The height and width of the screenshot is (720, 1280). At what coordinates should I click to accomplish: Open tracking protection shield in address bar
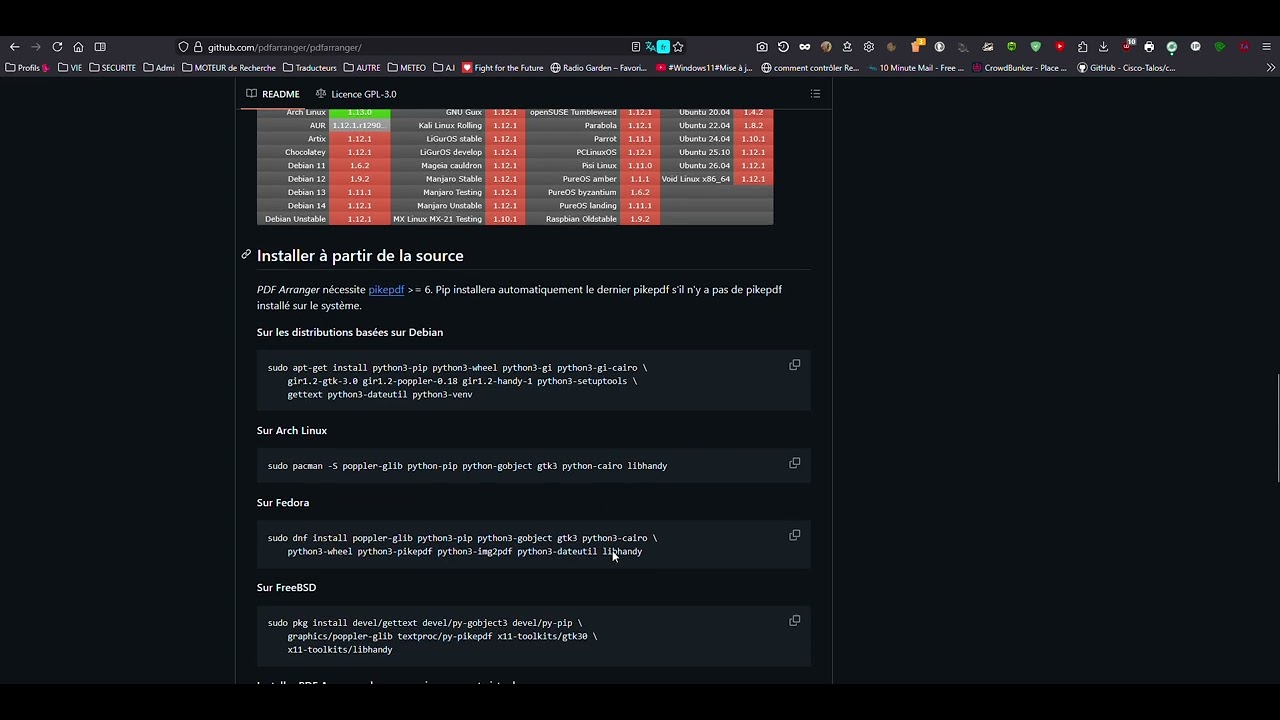[x=183, y=47]
